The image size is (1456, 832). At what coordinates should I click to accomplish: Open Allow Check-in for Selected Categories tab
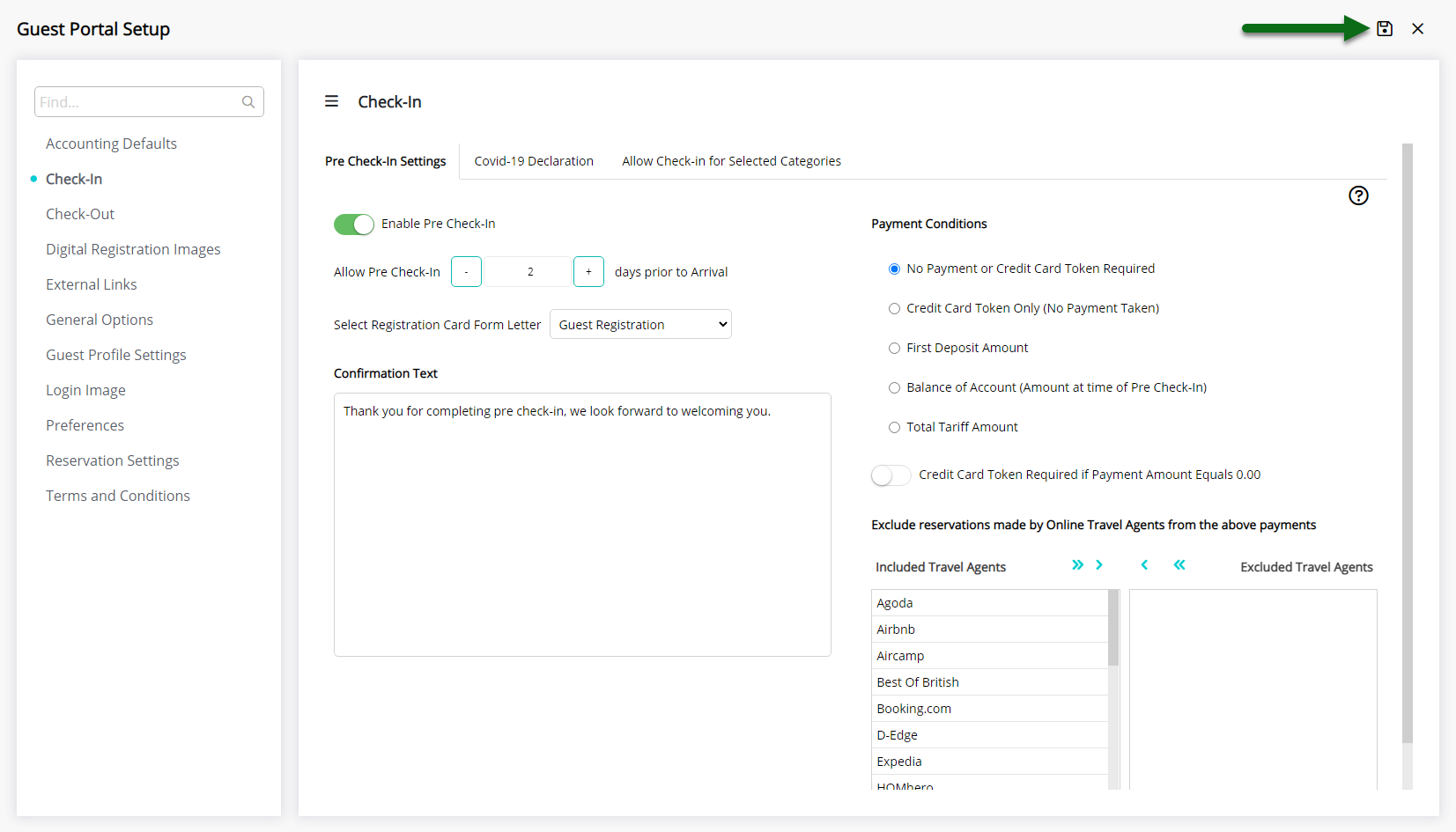coord(731,161)
